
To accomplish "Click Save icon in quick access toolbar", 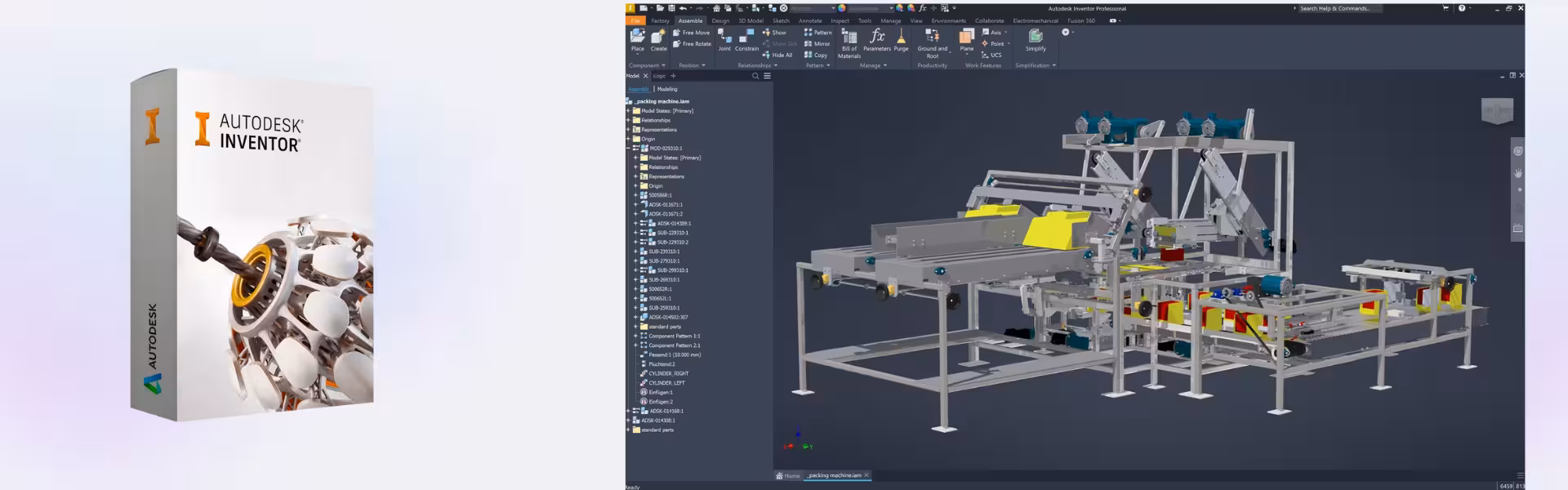I will coord(670,8).
